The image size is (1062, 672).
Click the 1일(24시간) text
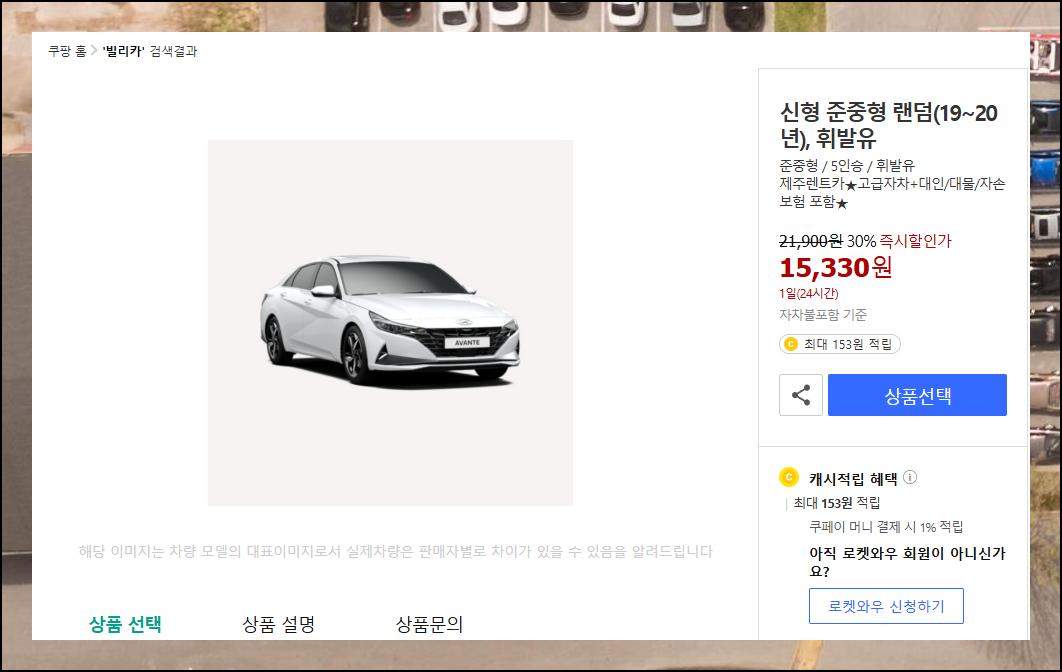(x=809, y=293)
